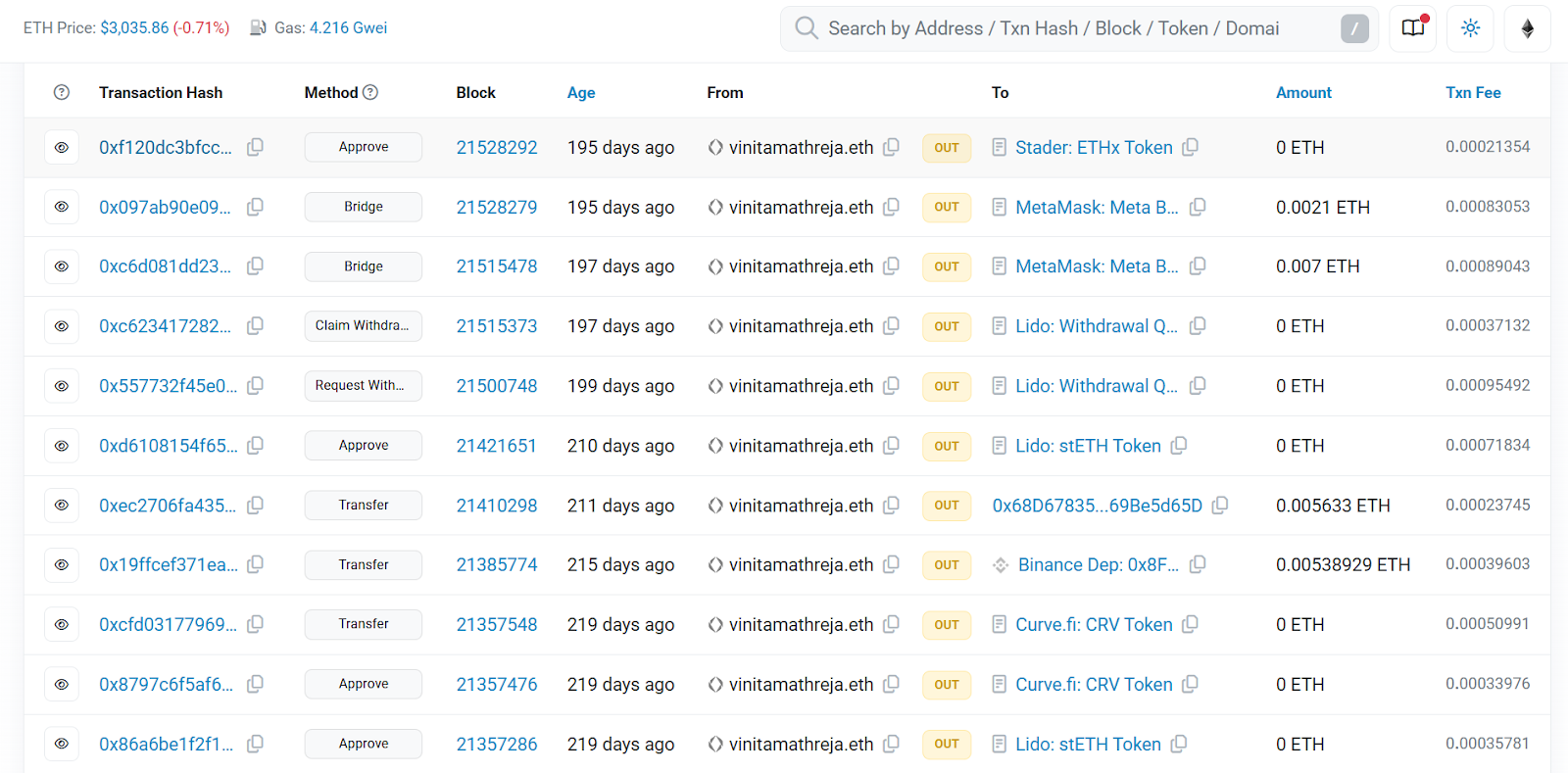
Task: Copy the Stader: ETHx Token address
Action: tap(1190, 147)
